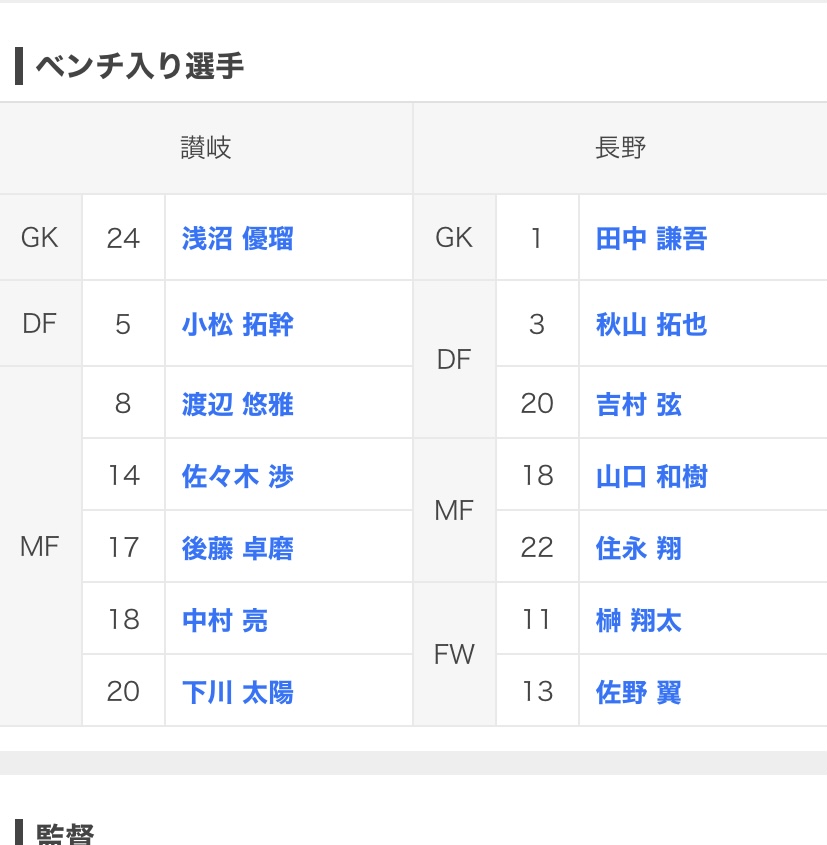
Task: Click the ベンチ入り選手 section heading
Action: click(140, 66)
